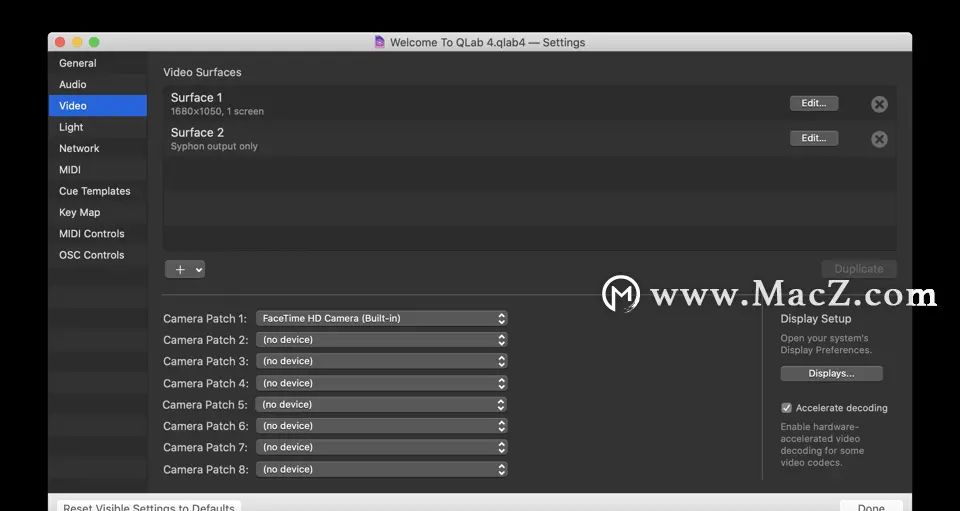The width and height of the screenshot is (960, 511).
Task: Remove Surface 2 with its X icon
Action: [879, 139]
